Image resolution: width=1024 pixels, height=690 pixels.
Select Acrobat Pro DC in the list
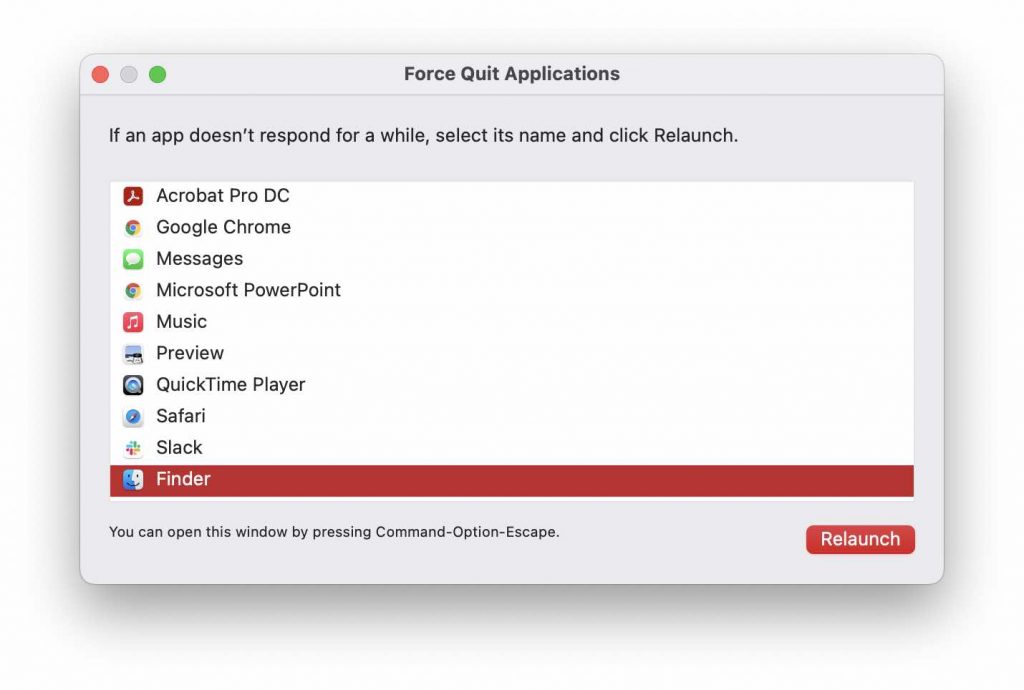pyautogui.click(x=511, y=196)
